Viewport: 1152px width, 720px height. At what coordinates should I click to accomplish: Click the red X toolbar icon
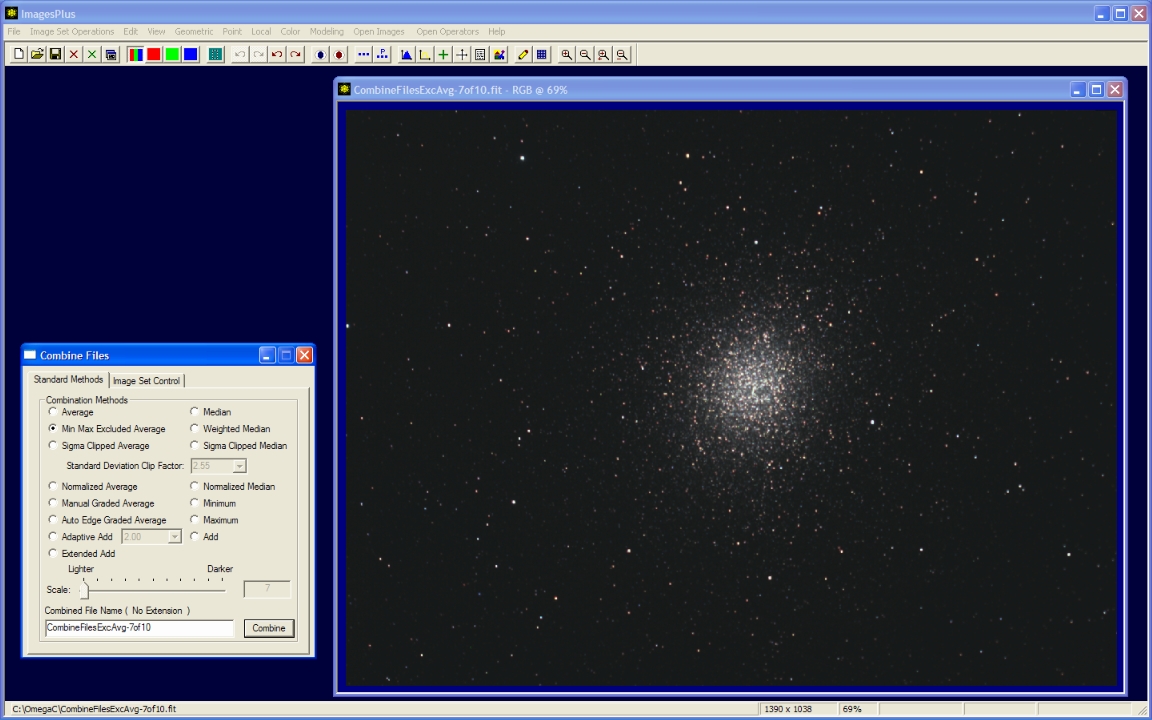click(x=73, y=54)
